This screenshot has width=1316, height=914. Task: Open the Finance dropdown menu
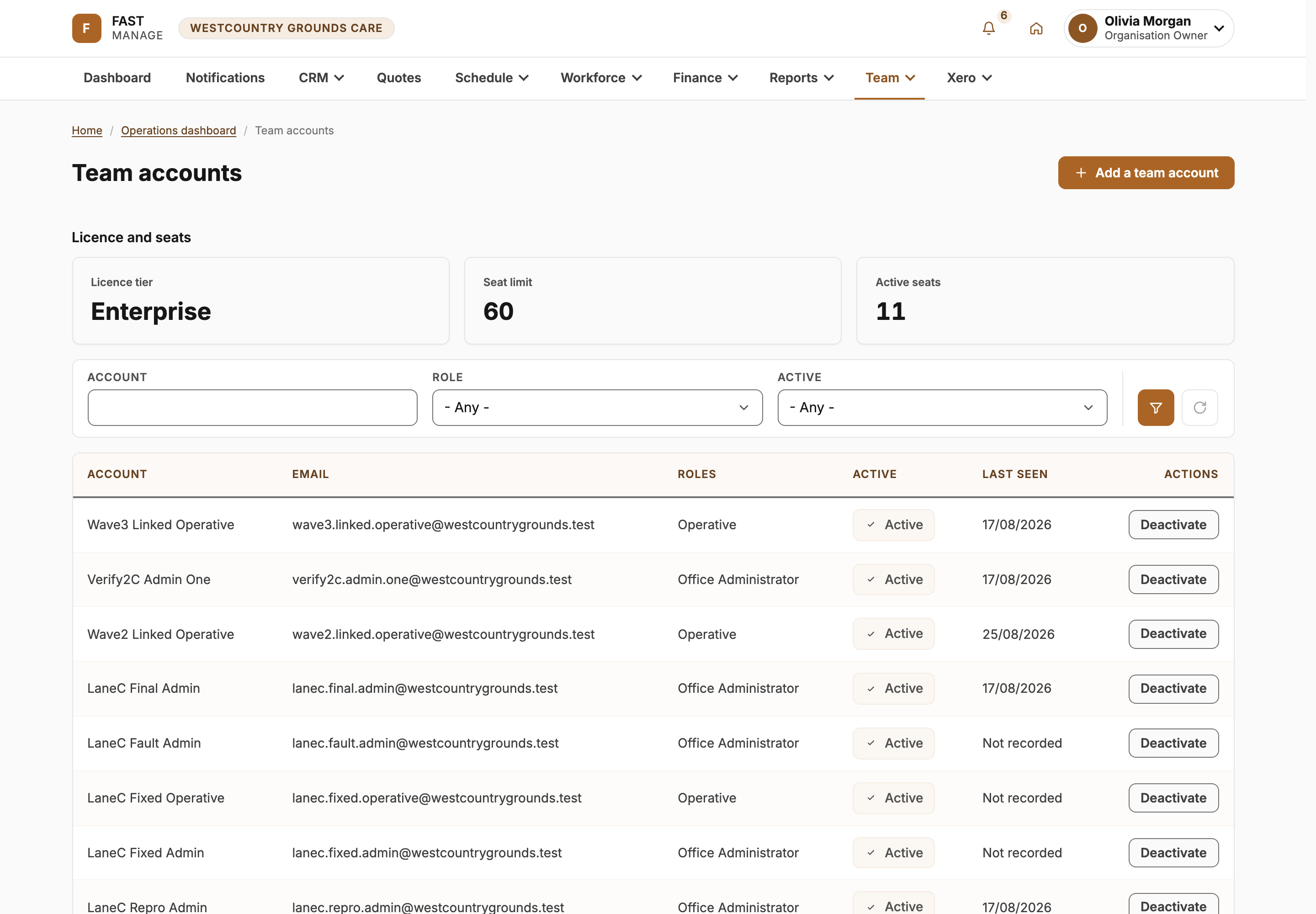coord(706,78)
